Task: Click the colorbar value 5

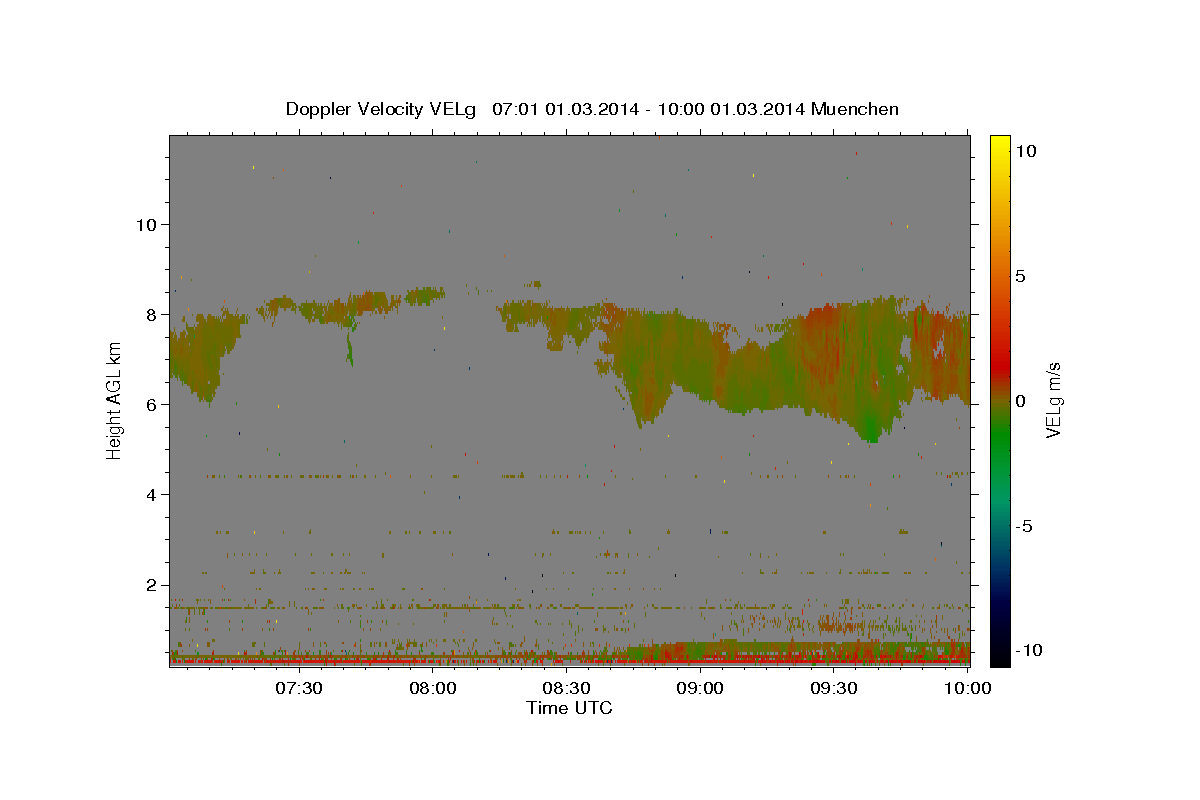Action: (x=1020, y=276)
